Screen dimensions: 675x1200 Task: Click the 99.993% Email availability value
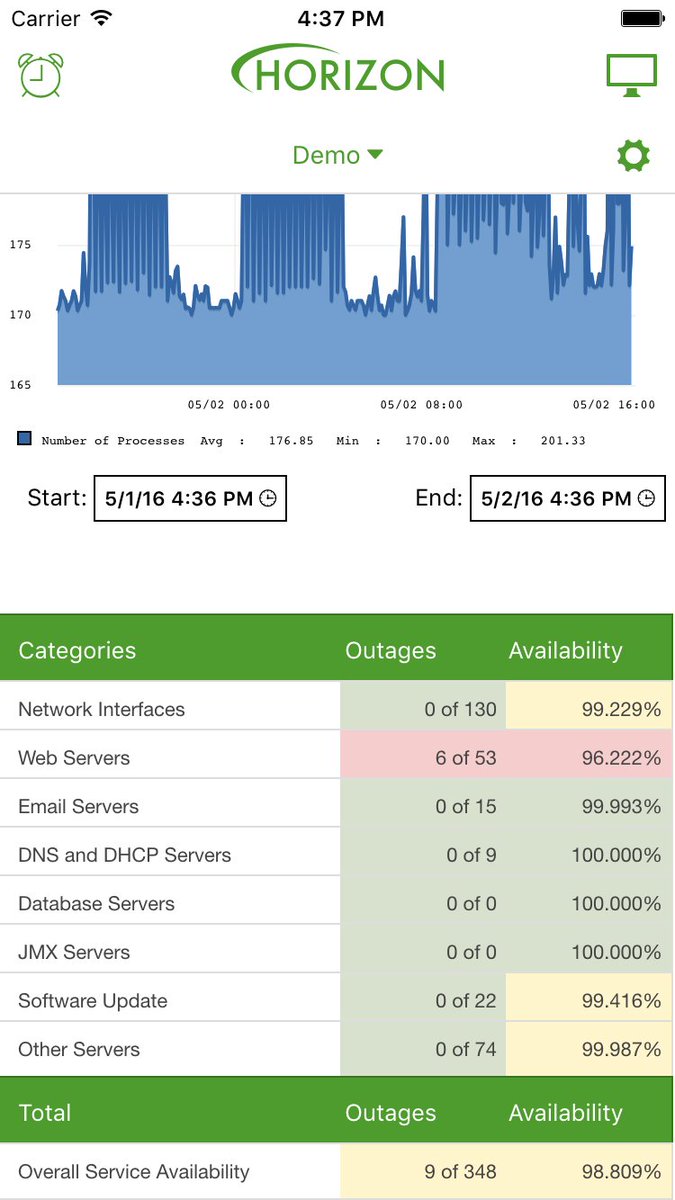[621, 806]
